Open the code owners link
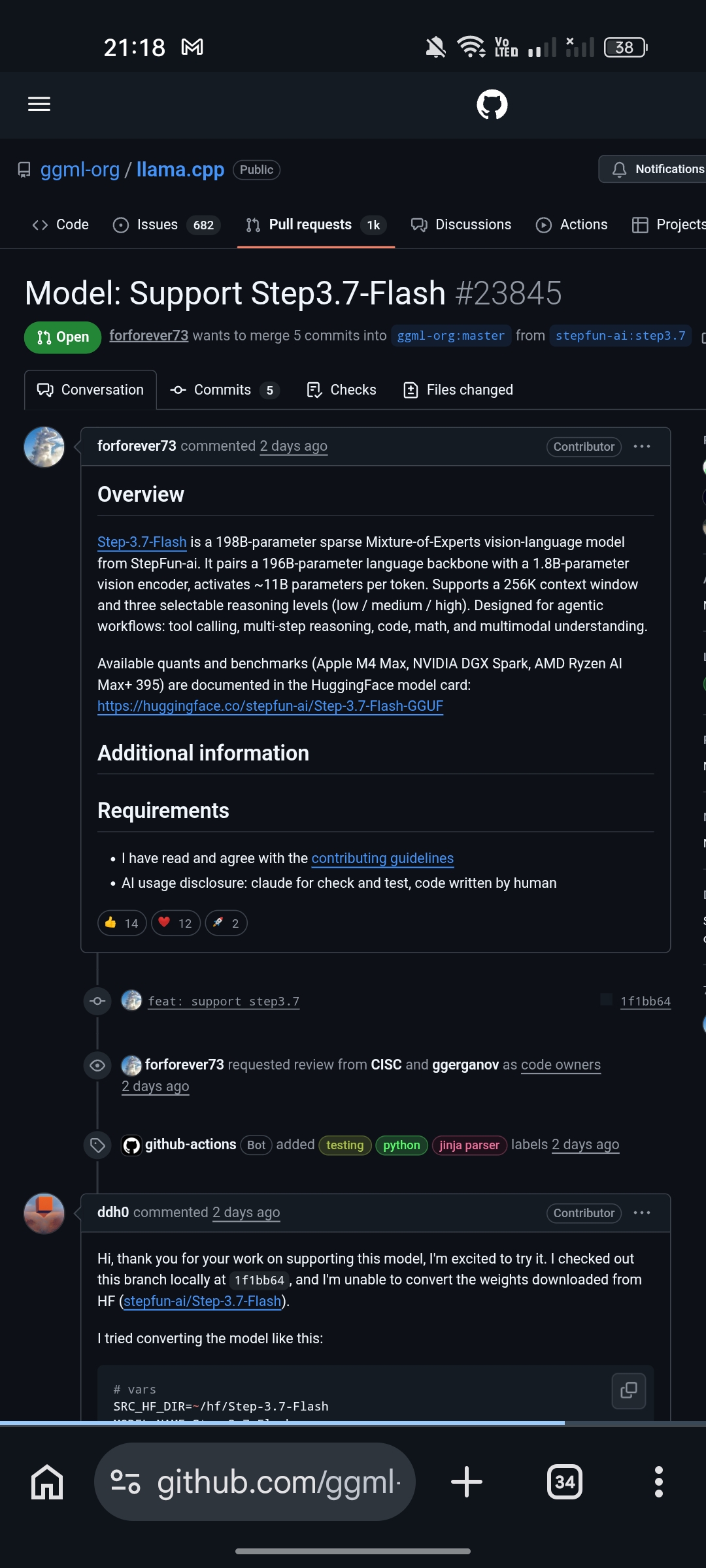706x1568 pixels. coord(561,1065)
